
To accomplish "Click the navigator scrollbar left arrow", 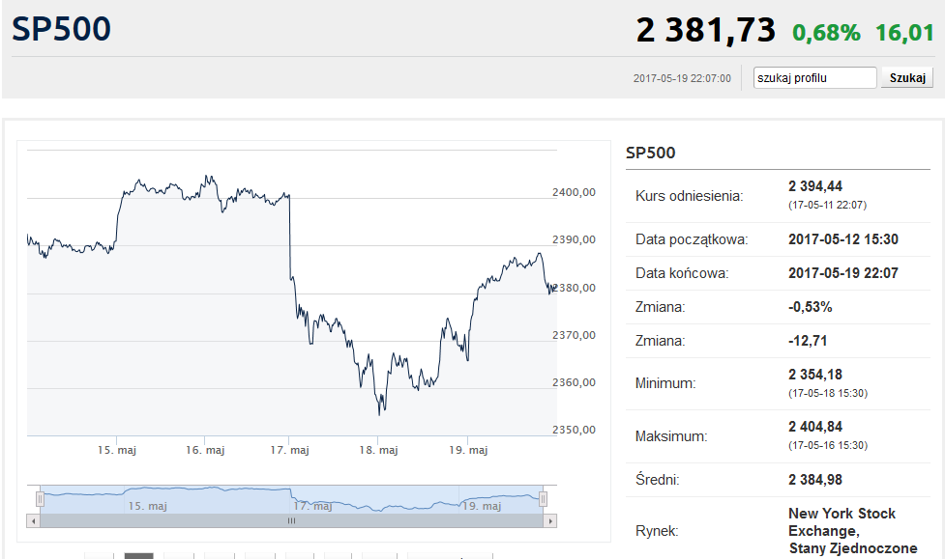I will pos(33,521).
